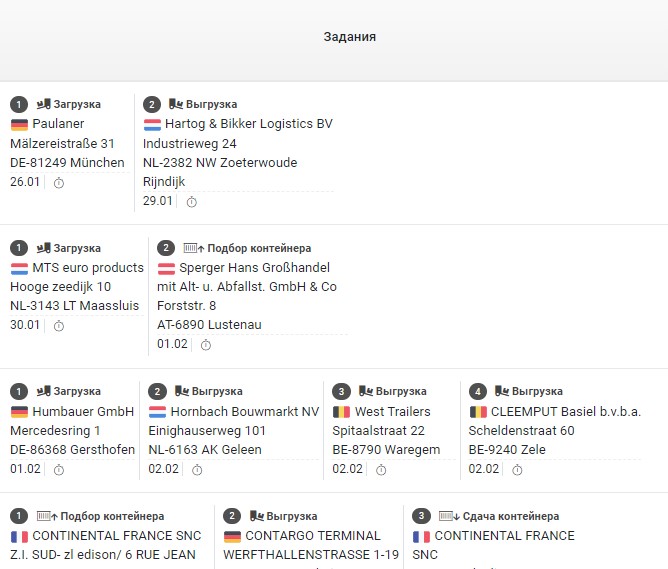This screenshot has height=569, width=668.
Task: Click the address Mercedesring 1
Action: [x=55, y=431]
